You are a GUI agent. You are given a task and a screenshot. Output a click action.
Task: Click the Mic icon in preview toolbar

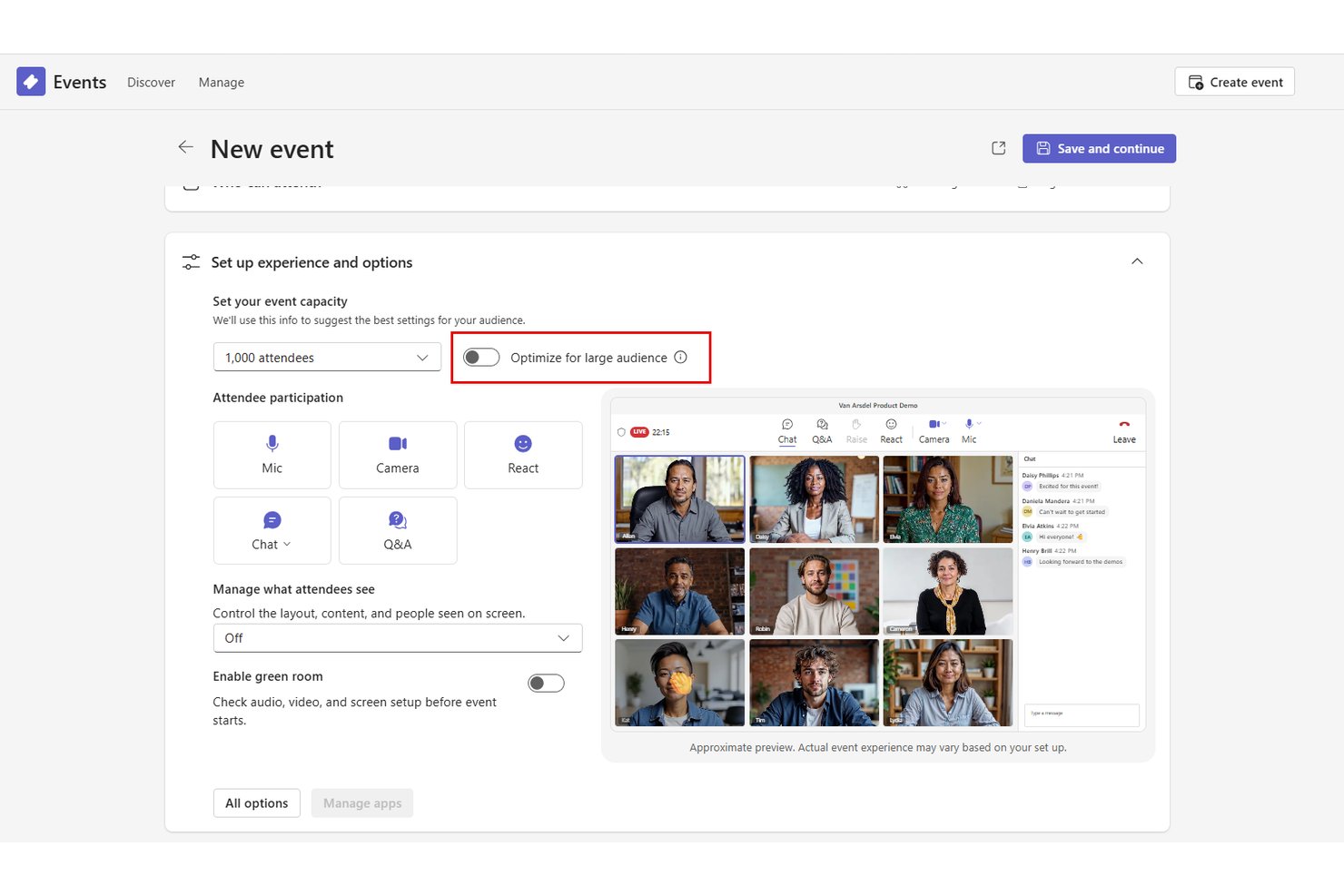[969, 424]
